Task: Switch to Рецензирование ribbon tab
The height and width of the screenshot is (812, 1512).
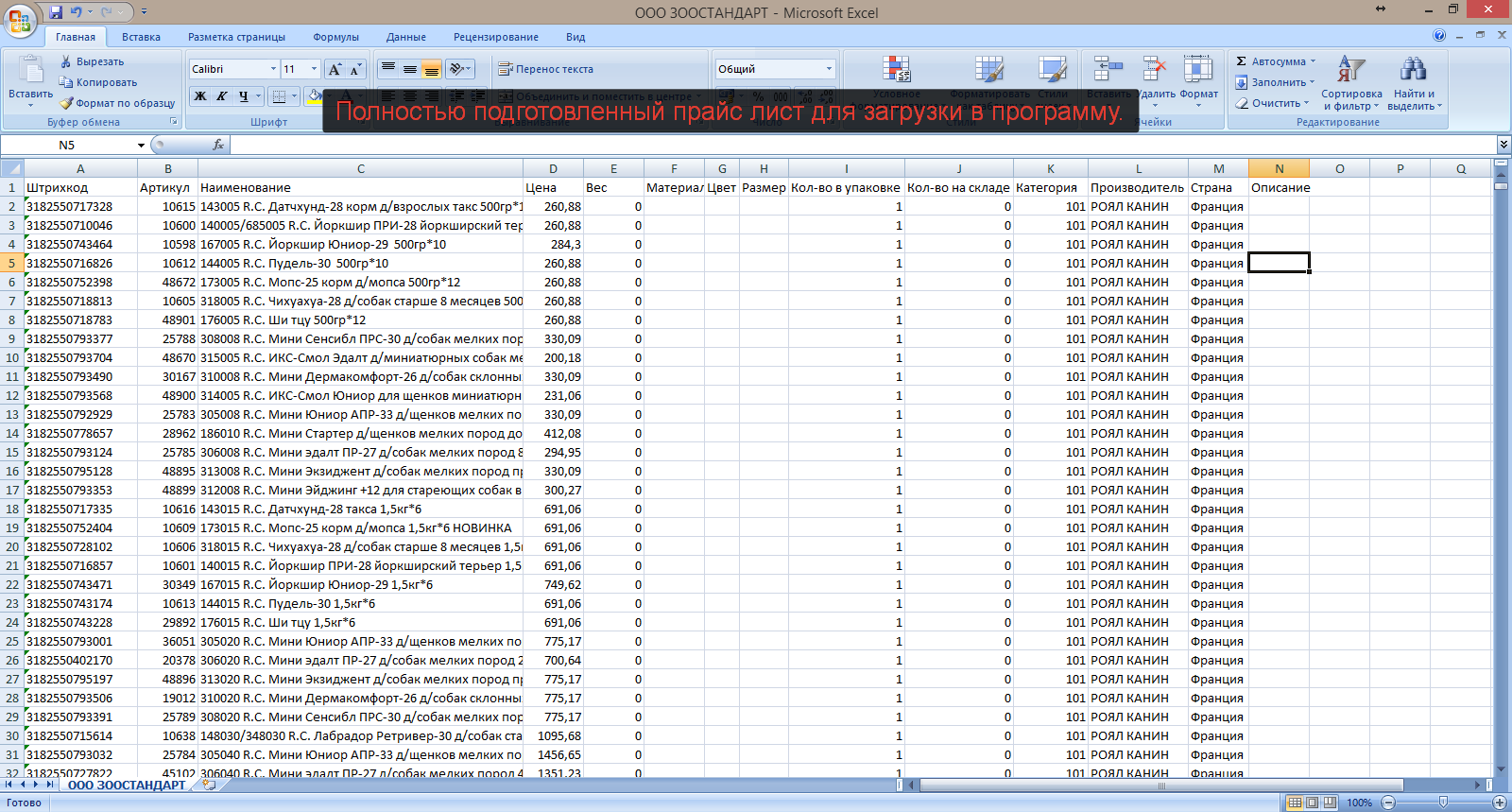Action: point(496,37)
